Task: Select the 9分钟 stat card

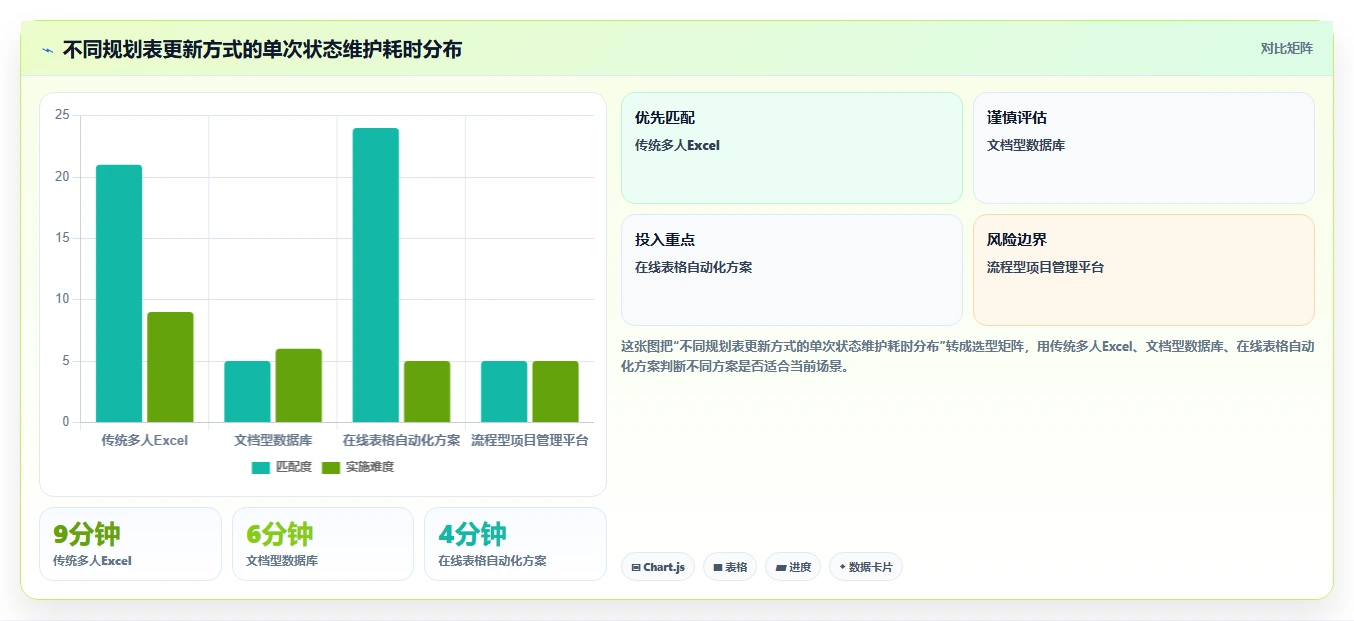Action: pyautogui.click(x=130, y=544)
